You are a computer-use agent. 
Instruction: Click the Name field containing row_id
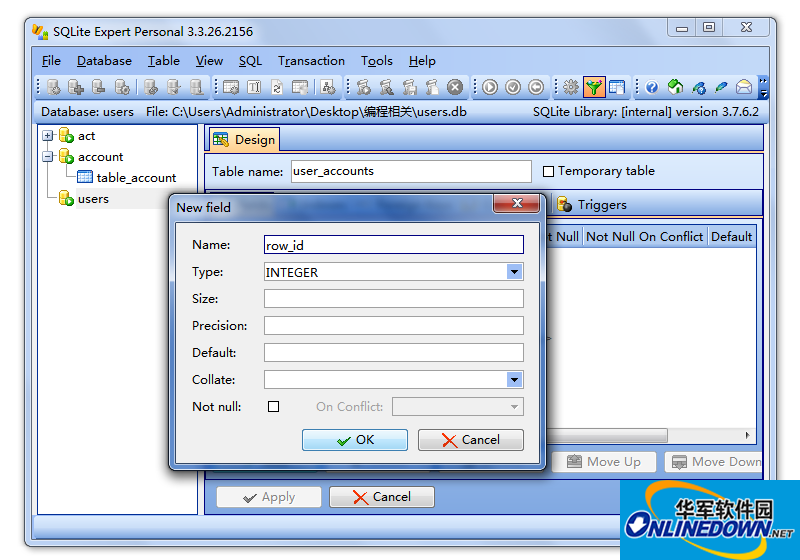click(394, 245)
